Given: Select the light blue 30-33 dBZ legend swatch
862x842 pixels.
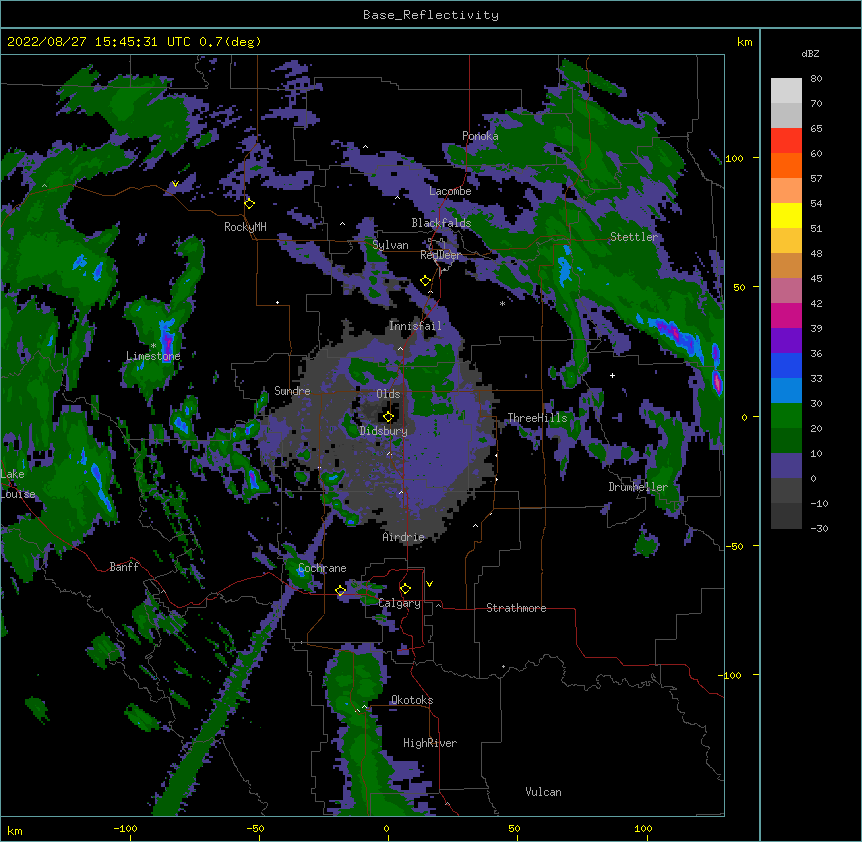Looking at the screenshot, I should (x=786, y=391).
